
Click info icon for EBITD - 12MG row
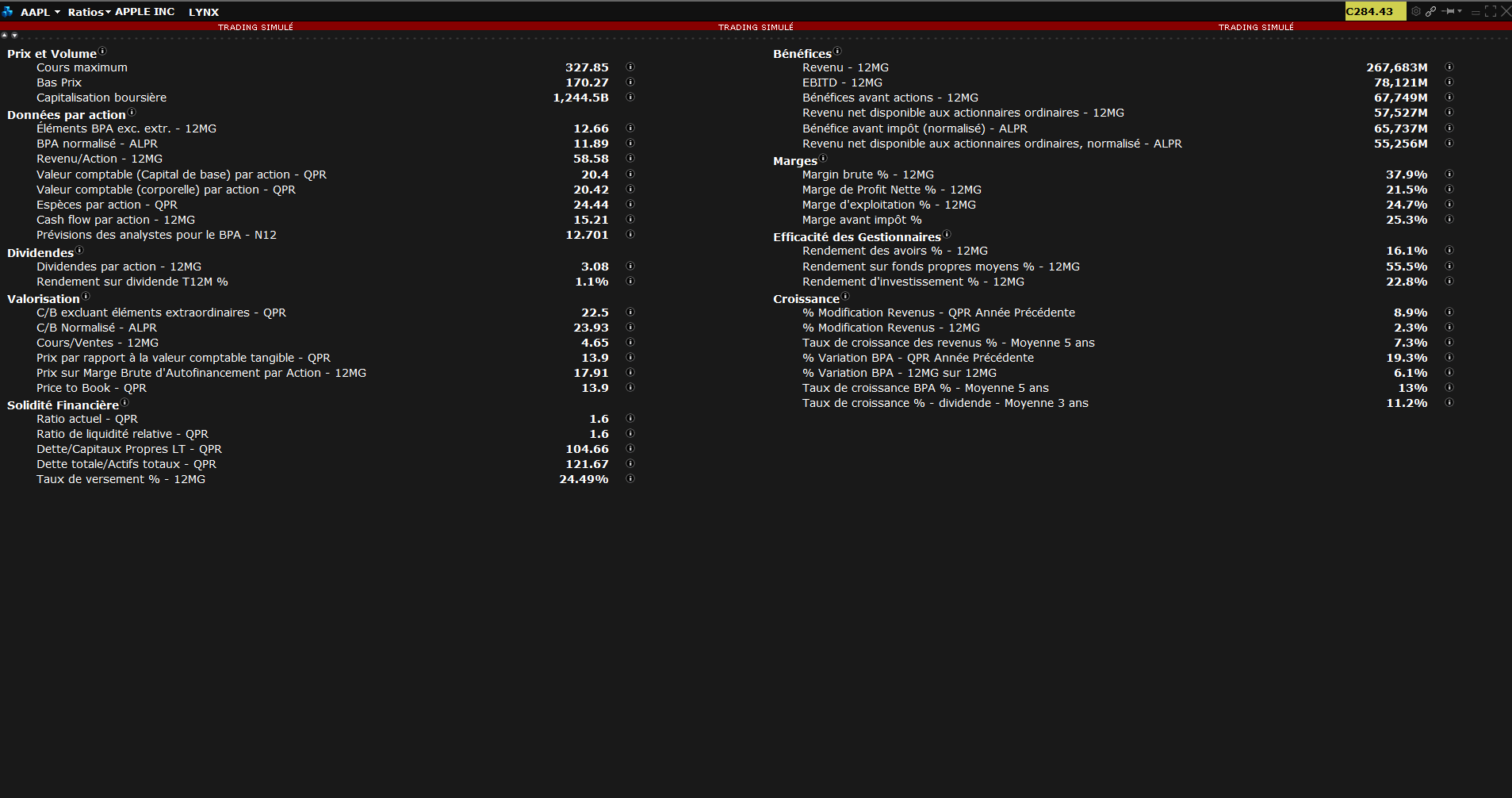point(1449,82)
